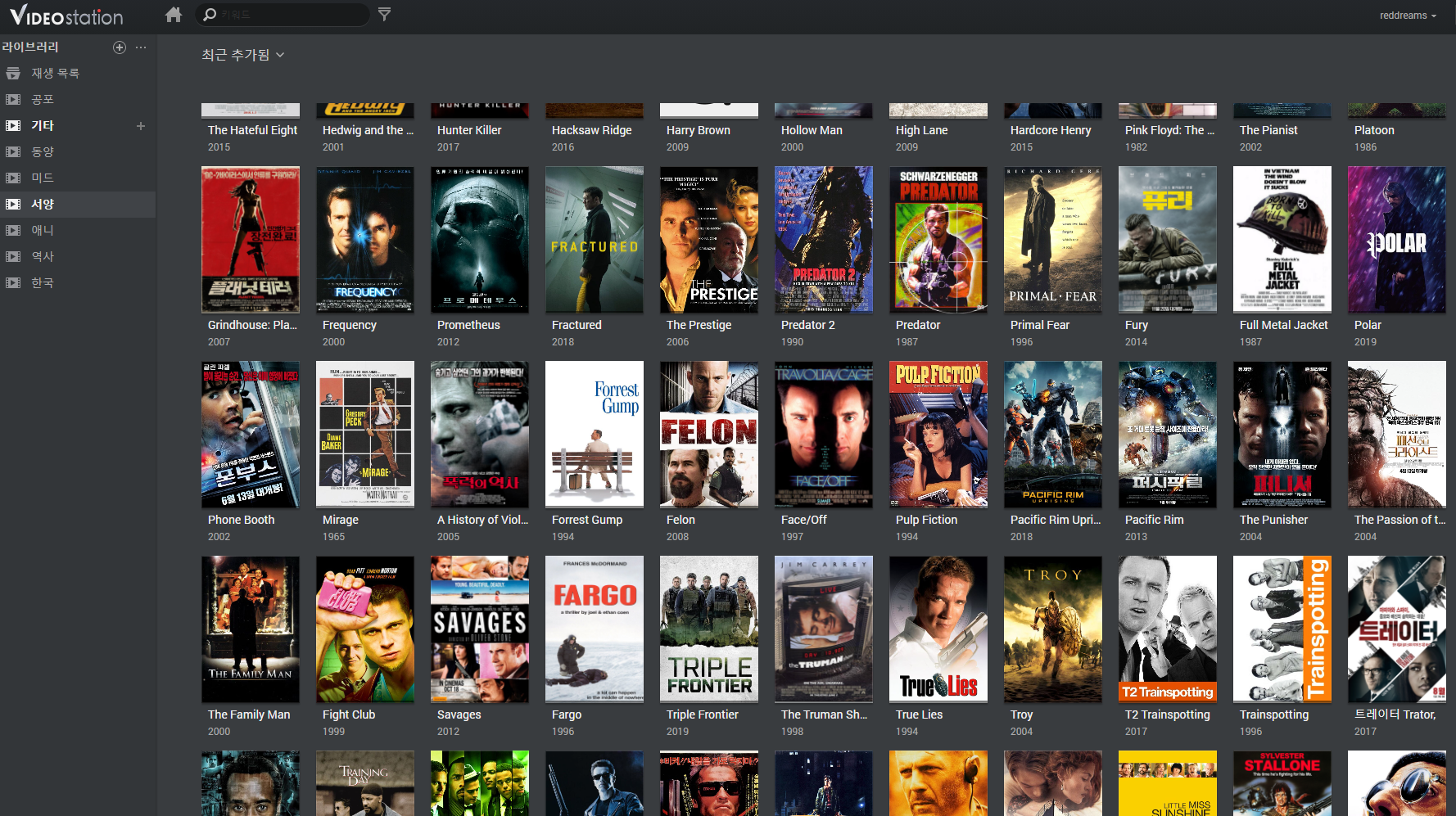Screen dimensions: 1456x816
Task: Click the Pacific Rim Uprising title
Action: point(1056,520)
